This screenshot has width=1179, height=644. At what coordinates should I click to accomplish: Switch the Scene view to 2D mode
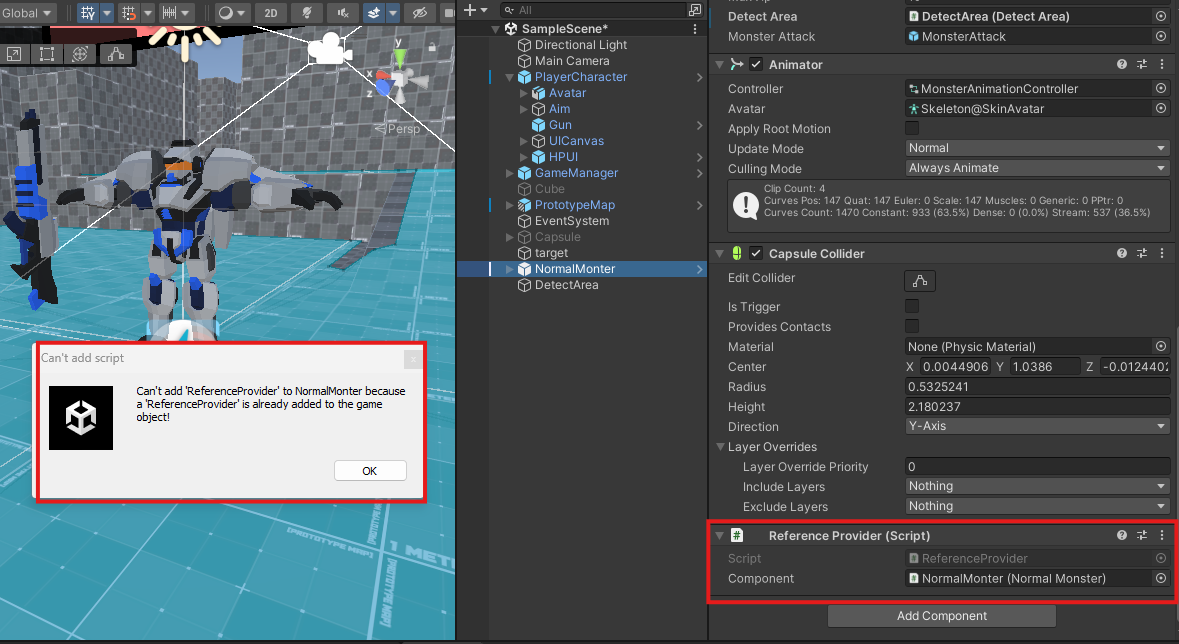click(271, 13)
